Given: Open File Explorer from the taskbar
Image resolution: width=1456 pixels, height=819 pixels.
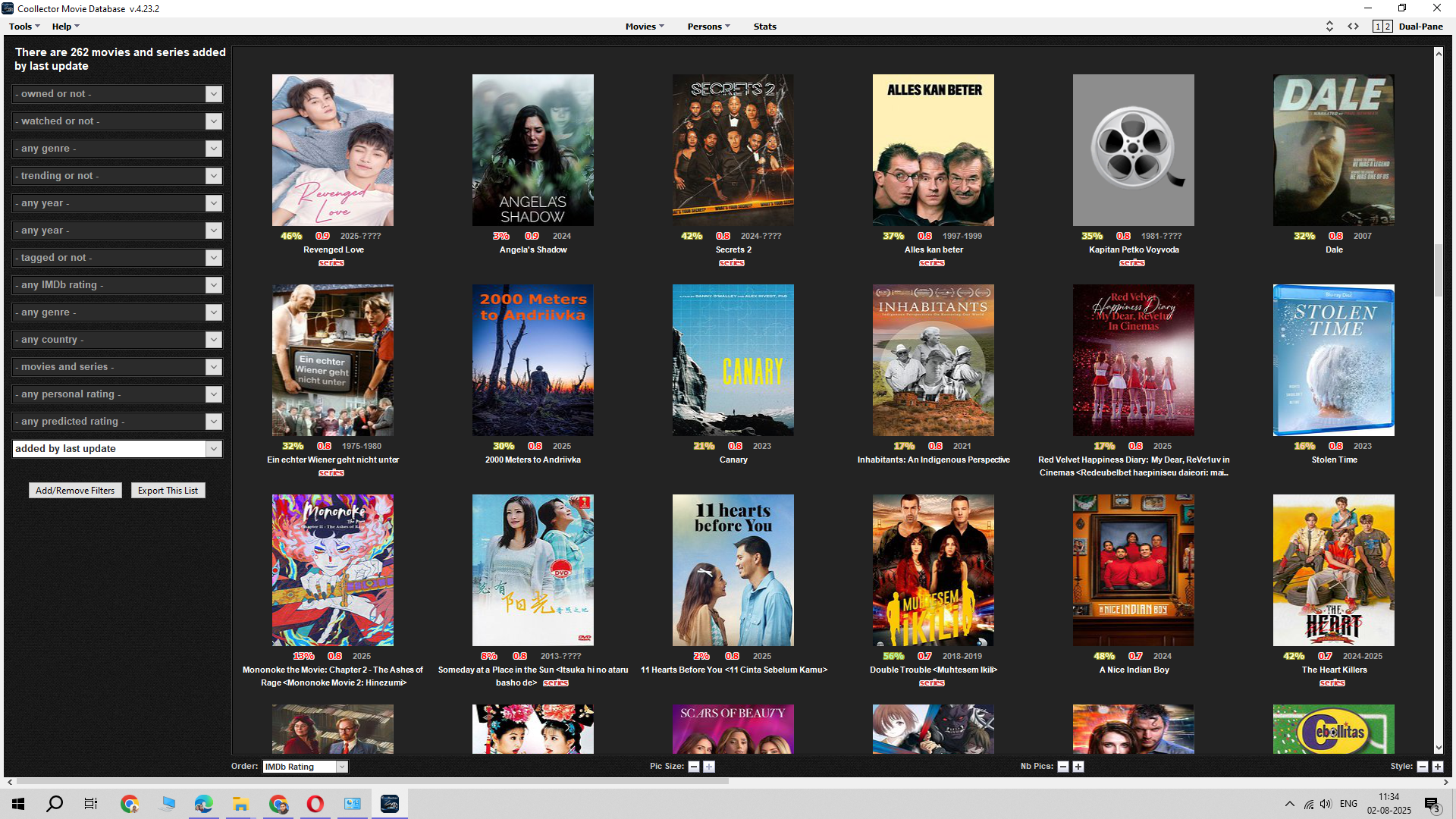Looking at the screenshot, I should tap(241, 804).
